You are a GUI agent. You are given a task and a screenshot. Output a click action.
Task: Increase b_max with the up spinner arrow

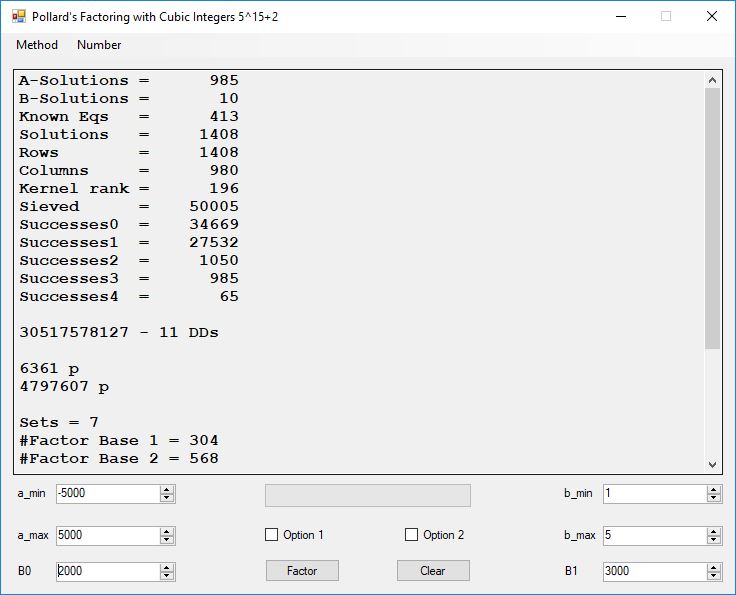click(714, 531)
